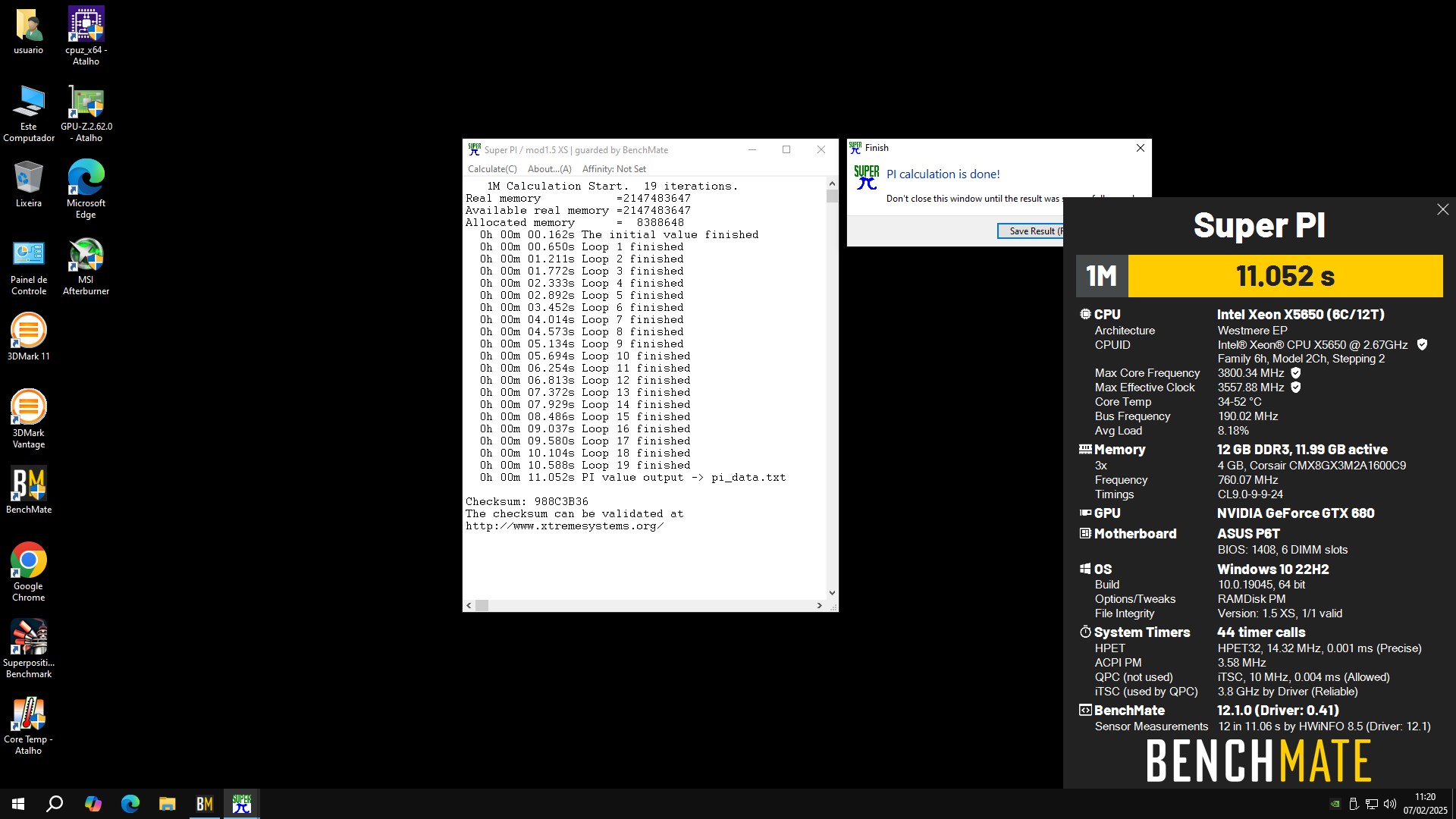
Task: Click Super PI vertical scrollbar down arrow
Action: pyautogui.click(x=832, y=593)
